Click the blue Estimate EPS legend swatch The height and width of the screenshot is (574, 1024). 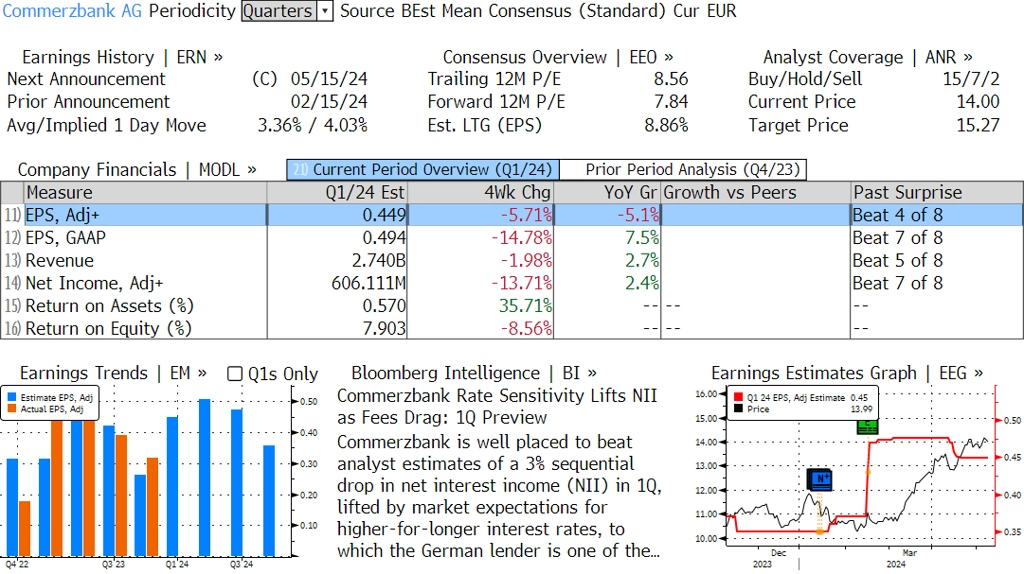pyautogui.click(x=12, y=397)
